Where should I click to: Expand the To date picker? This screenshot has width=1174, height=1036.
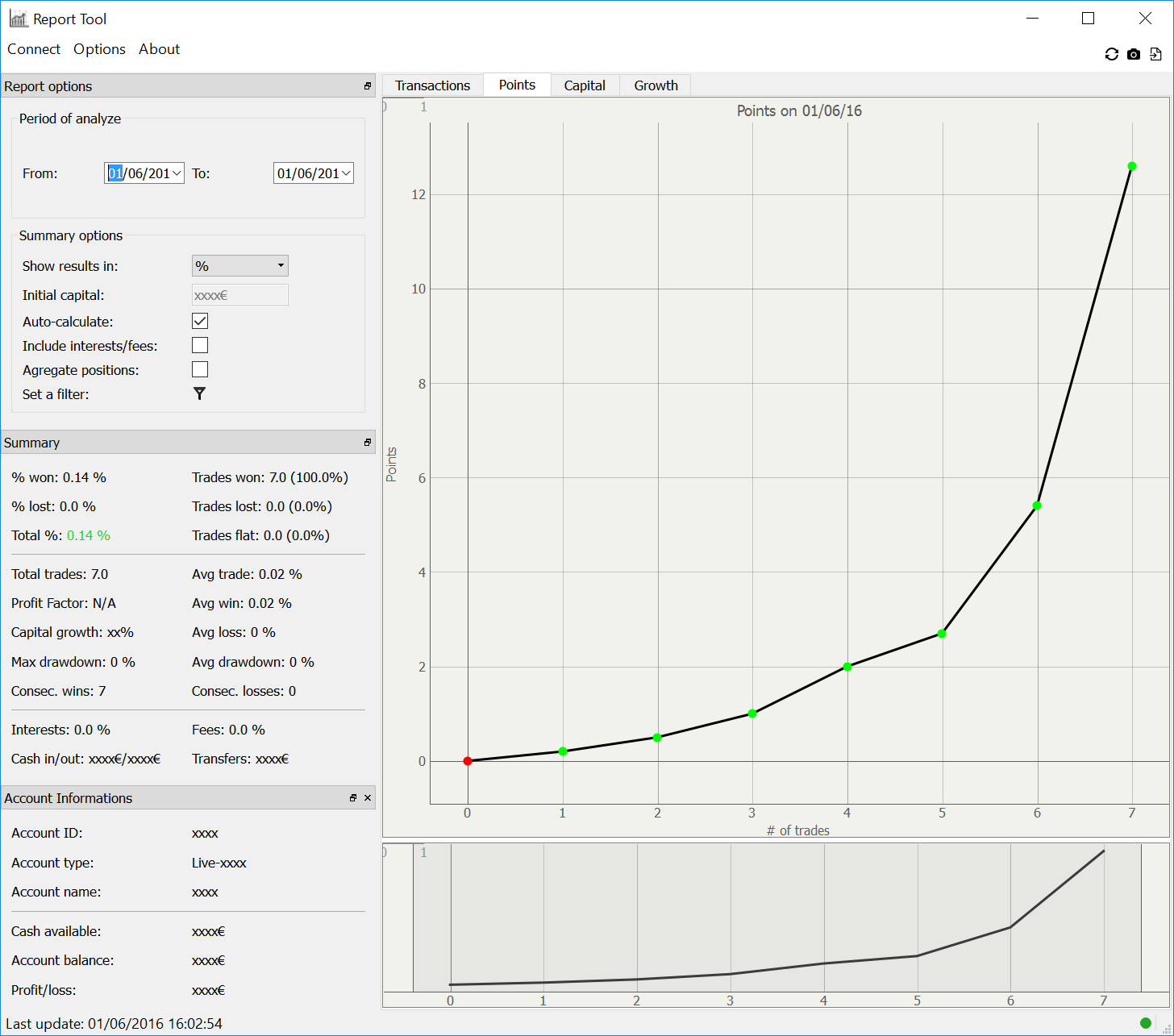(x=346, y=173)
